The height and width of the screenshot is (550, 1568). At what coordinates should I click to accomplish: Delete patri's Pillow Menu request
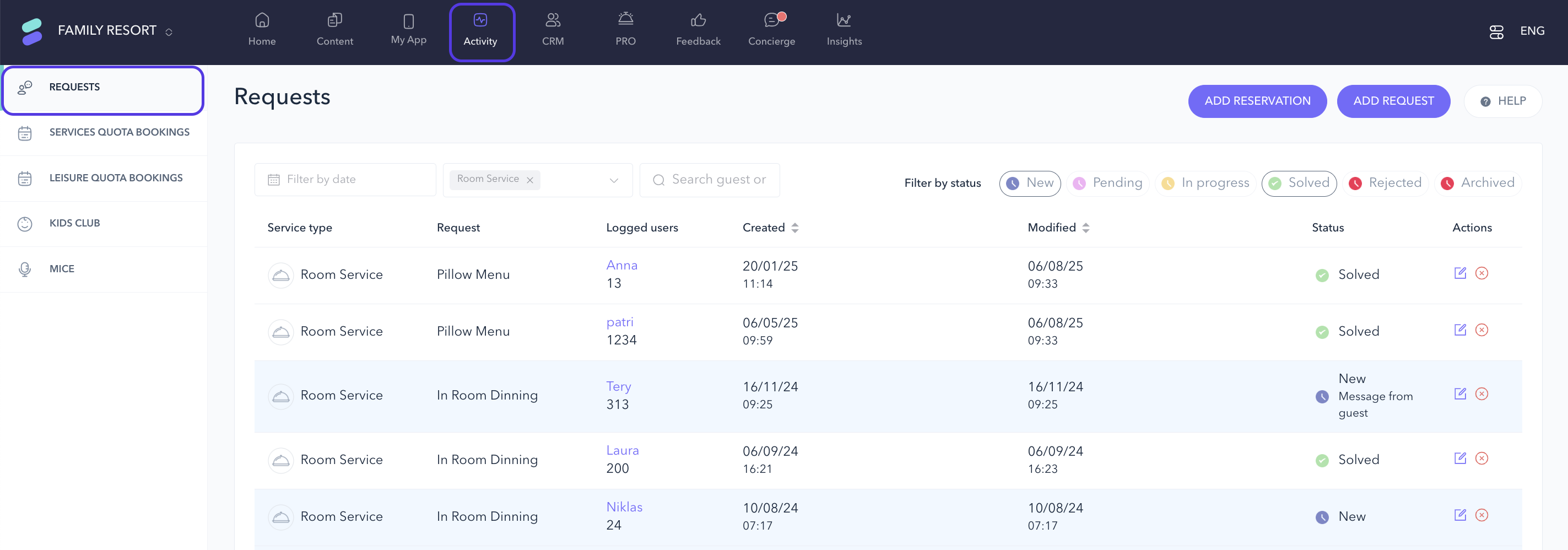[1482, 330]
